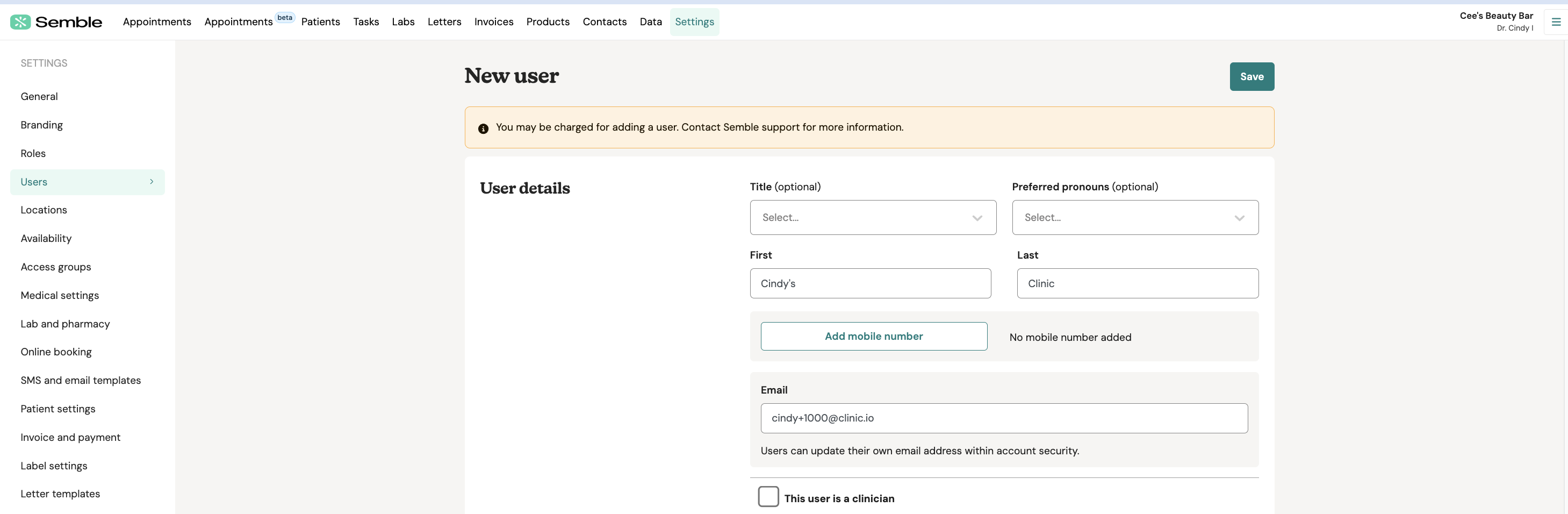The height and width of the screenshot is (514, 1568).
Task: Tick the 'This user is a clinician' checkbox
Action: click(768, 496)
